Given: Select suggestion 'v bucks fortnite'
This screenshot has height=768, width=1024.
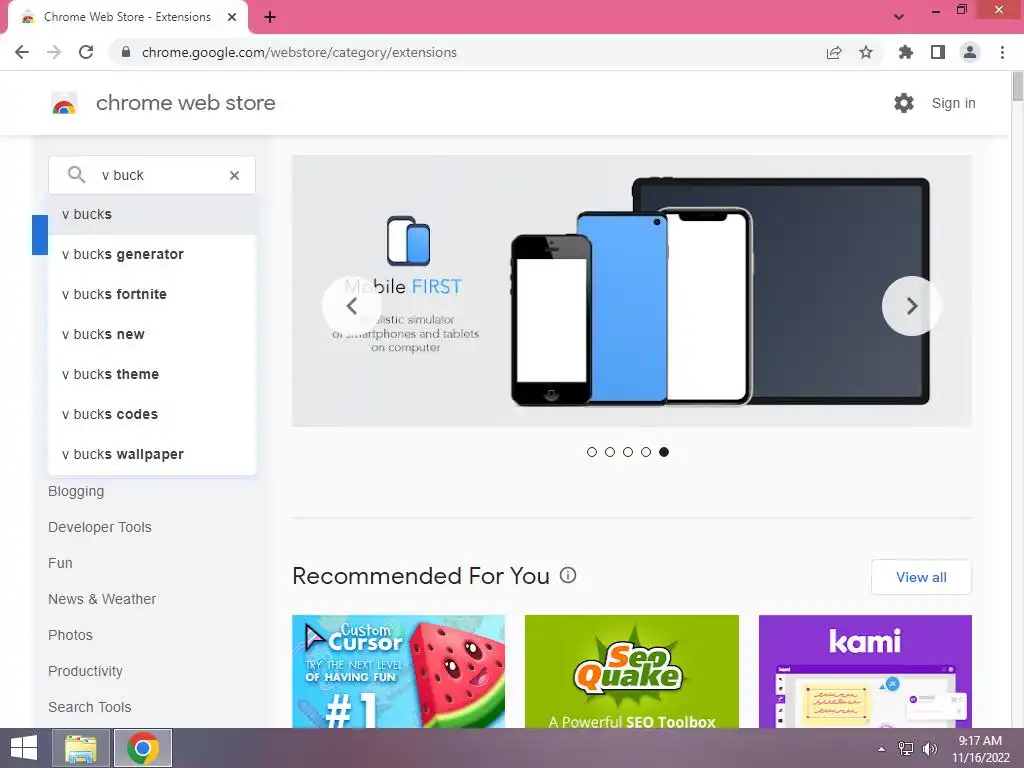Looking at the screenshot, I should pos(152,295).
